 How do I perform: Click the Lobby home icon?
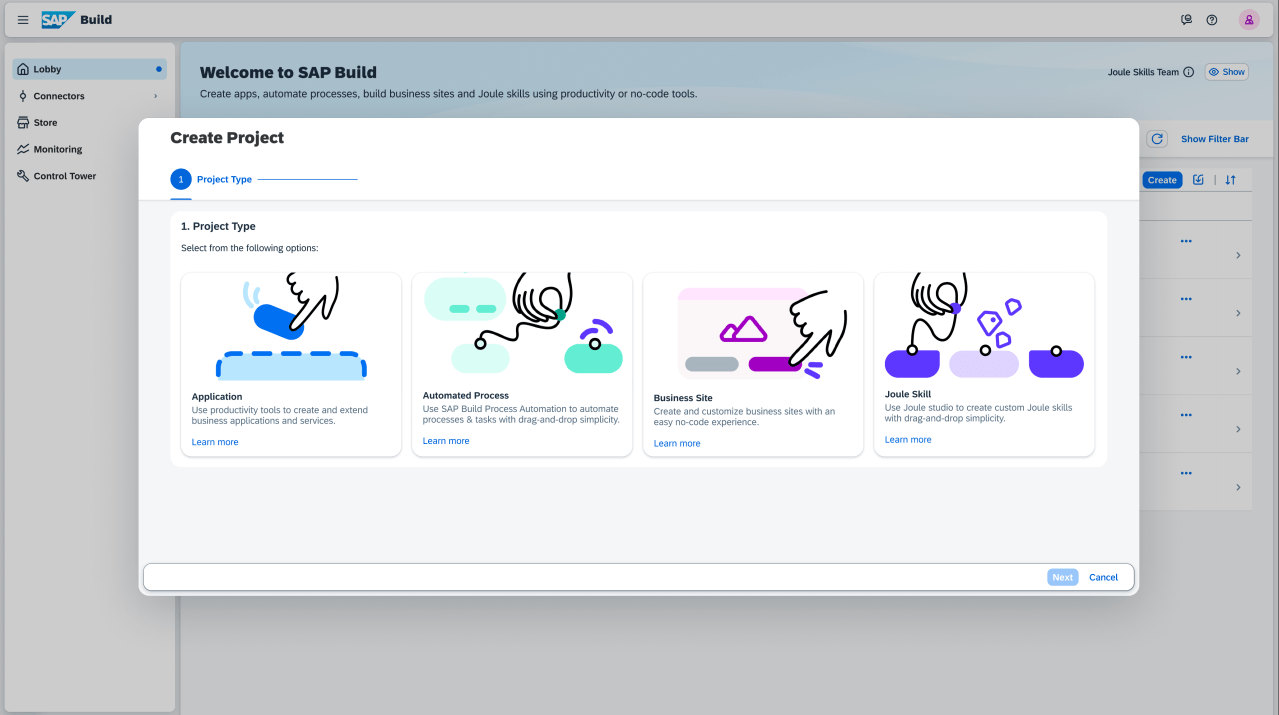point(23,69)
